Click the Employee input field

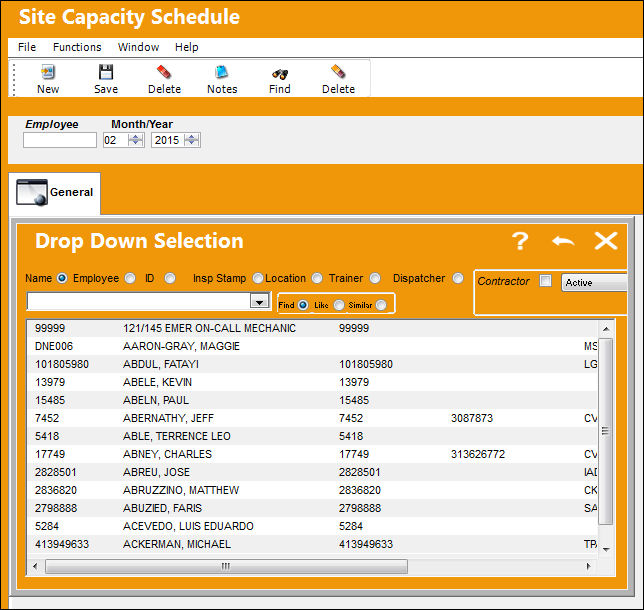[60, 140]
